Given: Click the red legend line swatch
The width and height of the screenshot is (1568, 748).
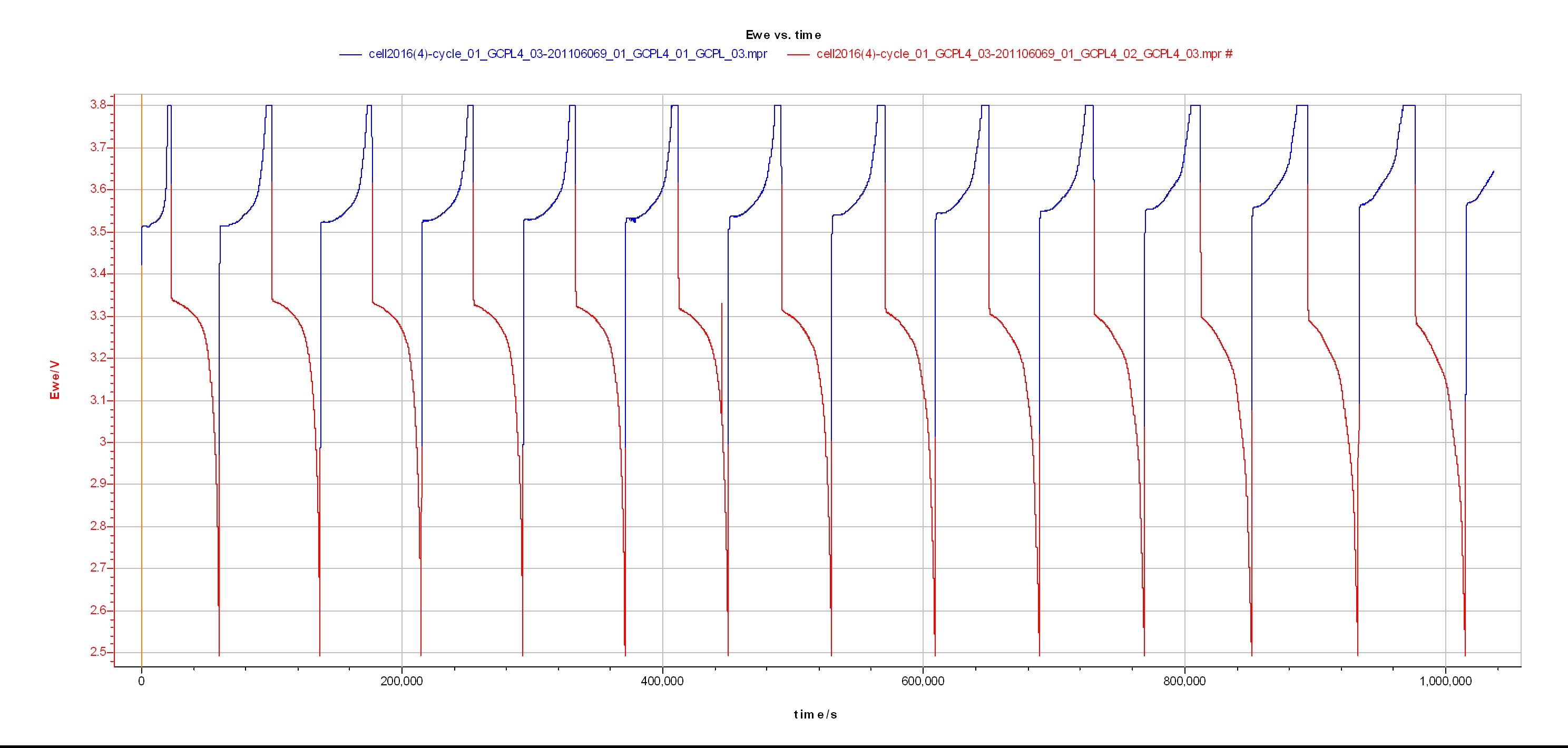Looking at the screenshot, I should (x=798, y=55).
